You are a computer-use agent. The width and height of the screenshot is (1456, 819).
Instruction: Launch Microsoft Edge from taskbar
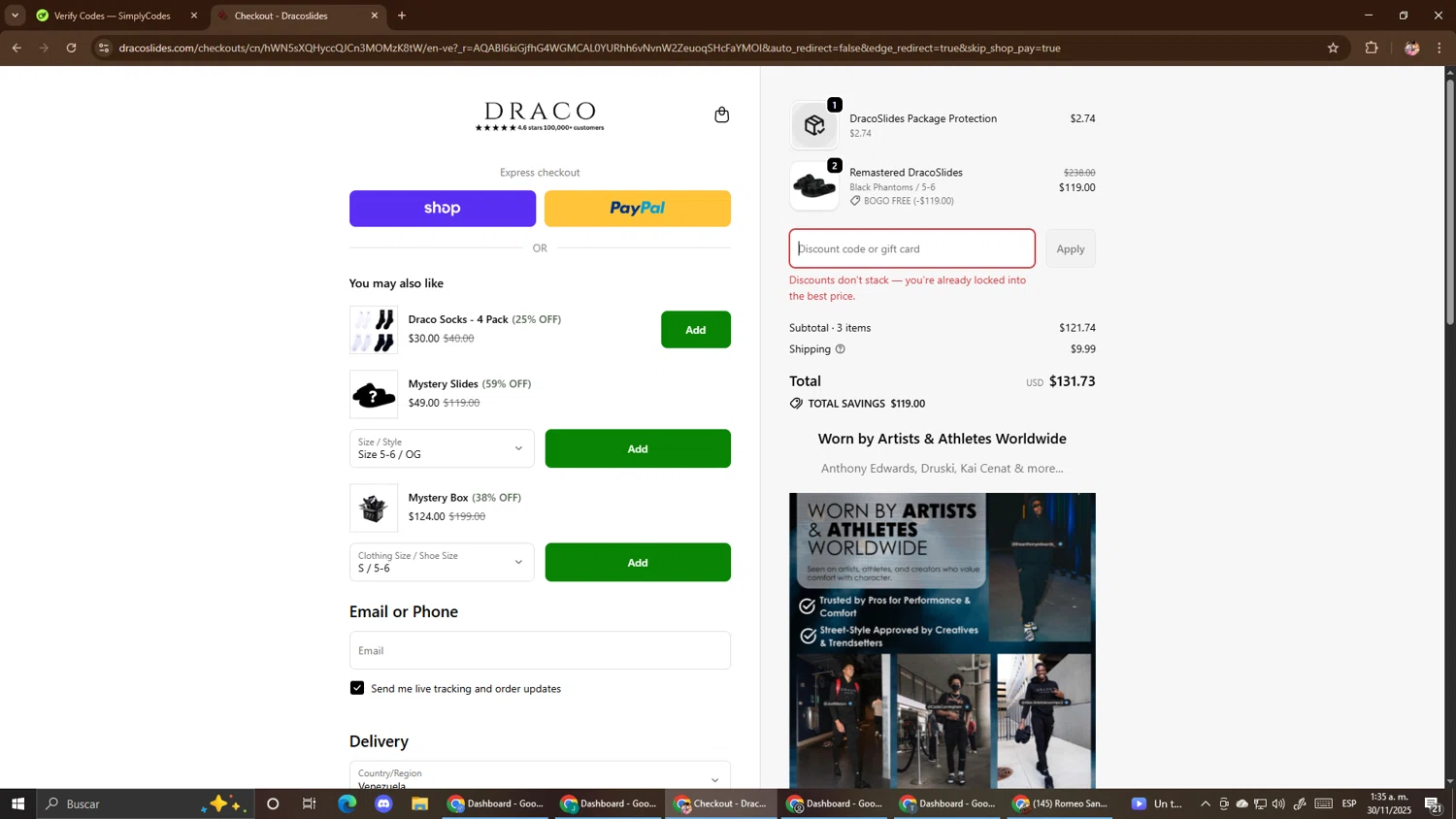point(347,803)
